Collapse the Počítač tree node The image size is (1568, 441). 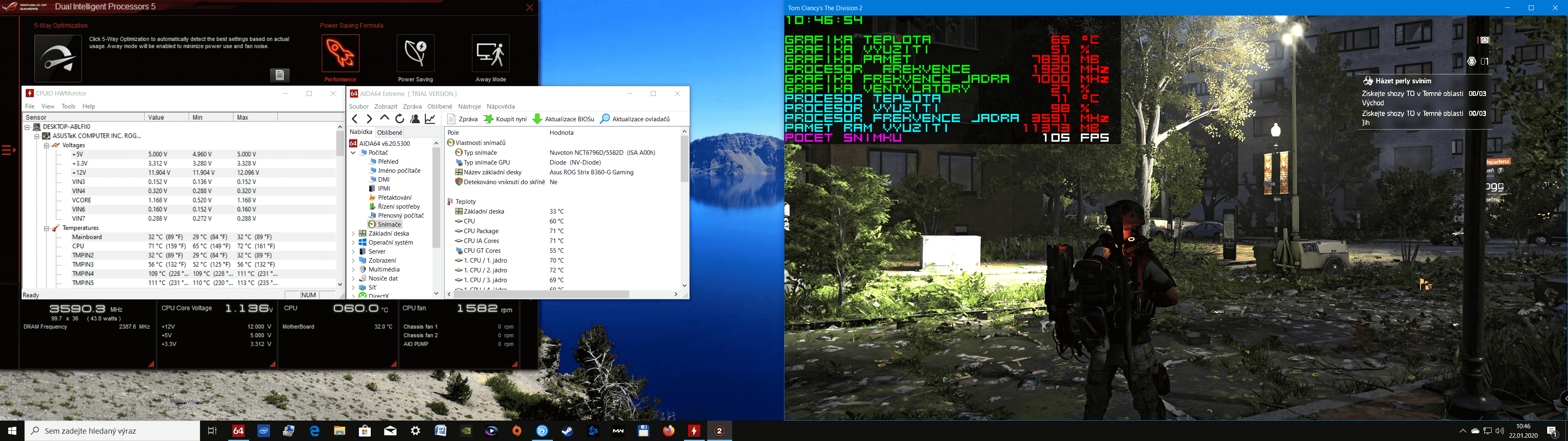(354, 153)
